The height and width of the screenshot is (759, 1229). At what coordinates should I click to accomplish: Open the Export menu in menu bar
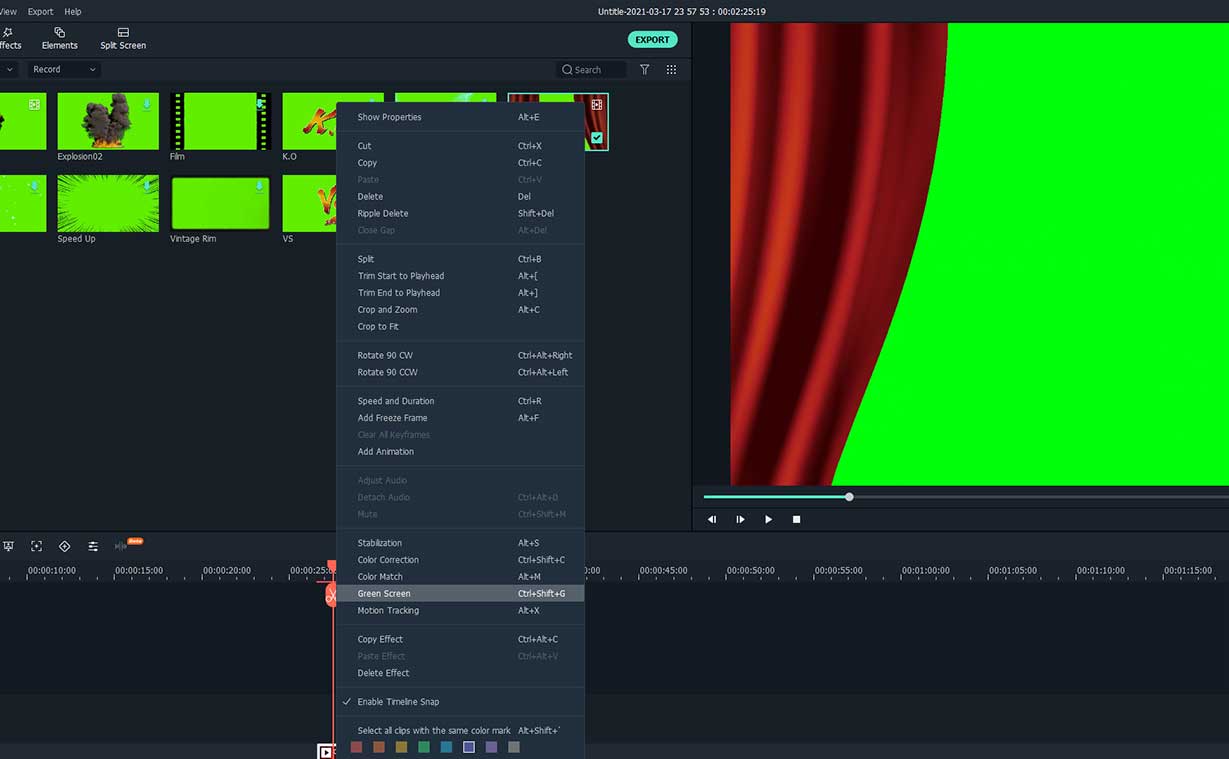pos(41,12)
